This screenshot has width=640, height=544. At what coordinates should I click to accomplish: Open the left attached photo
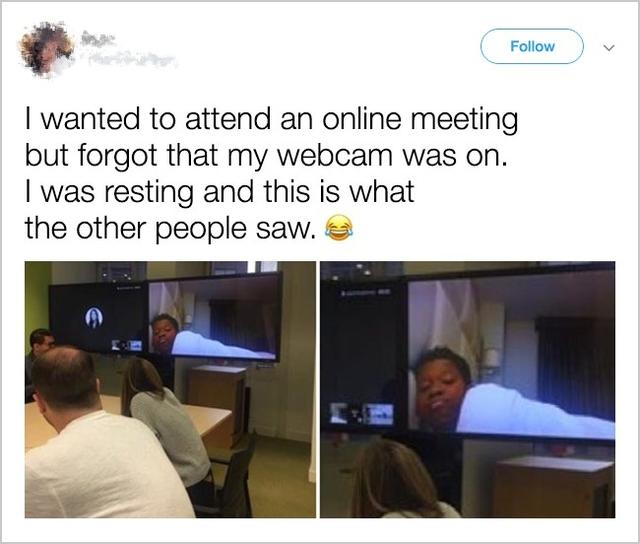(170, 390)
